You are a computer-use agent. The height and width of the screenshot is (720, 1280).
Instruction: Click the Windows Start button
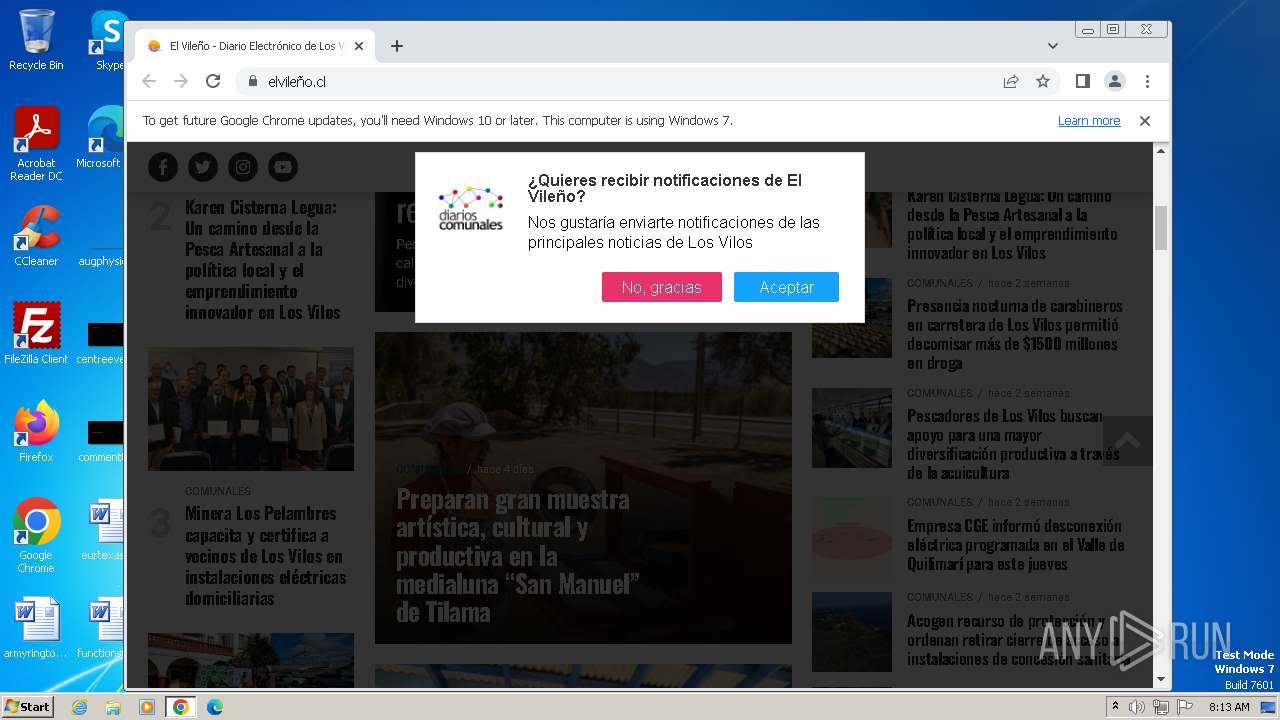coord(28,707)
